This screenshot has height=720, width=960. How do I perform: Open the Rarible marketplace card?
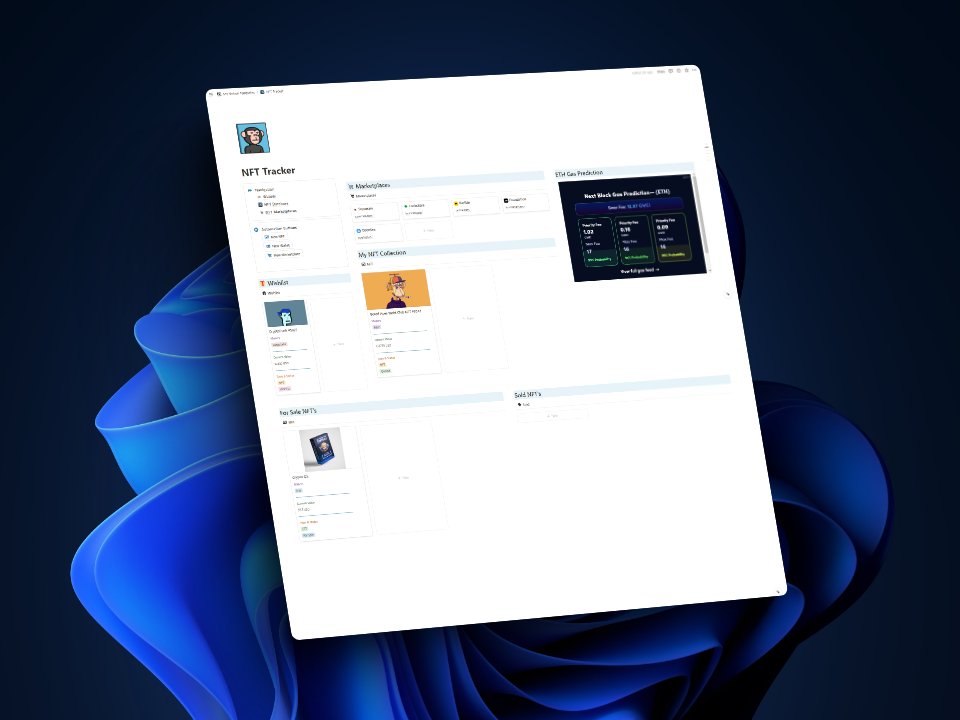475,206
